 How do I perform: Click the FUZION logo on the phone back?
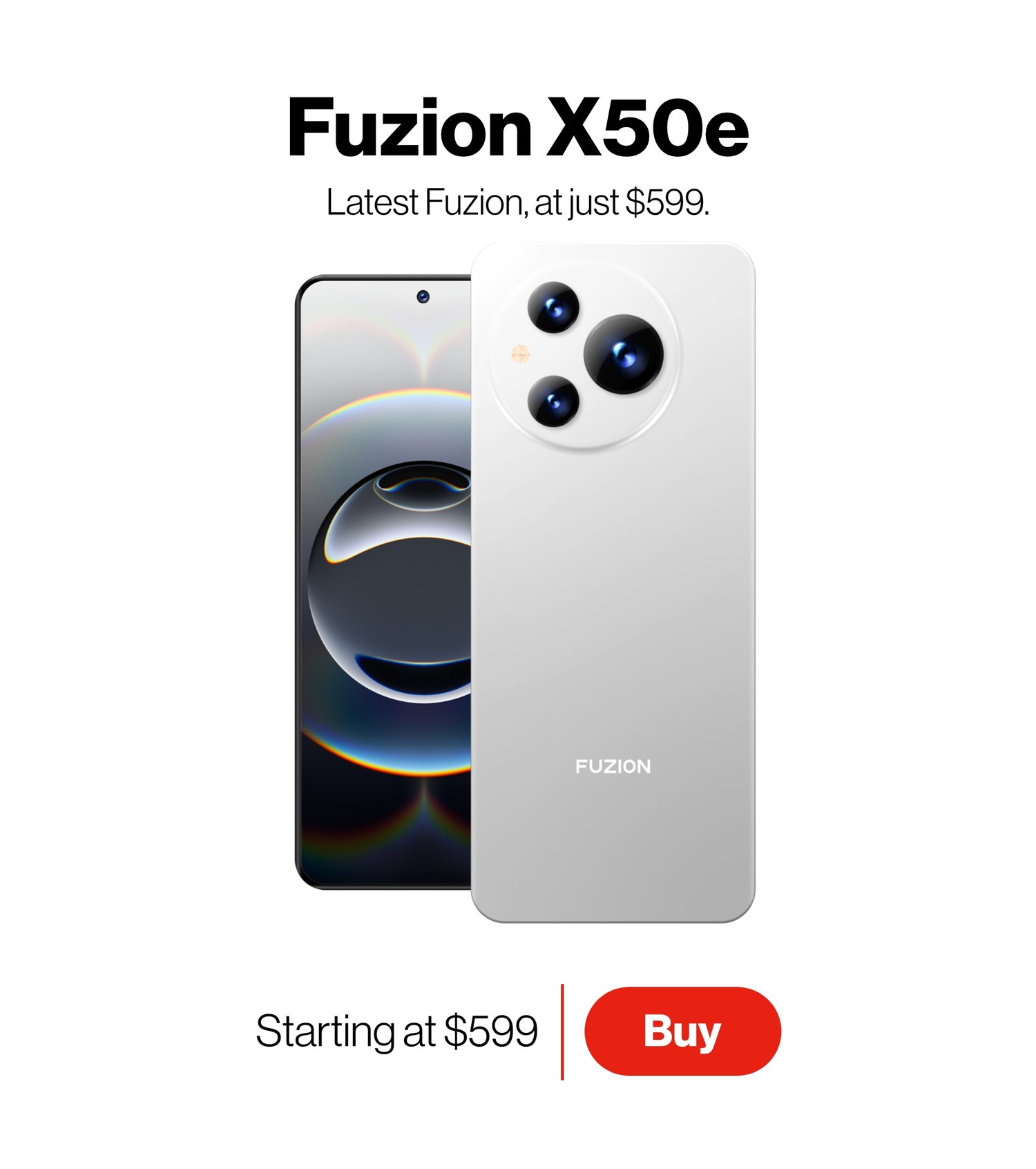pyautogui.click(x=613, y=766)
